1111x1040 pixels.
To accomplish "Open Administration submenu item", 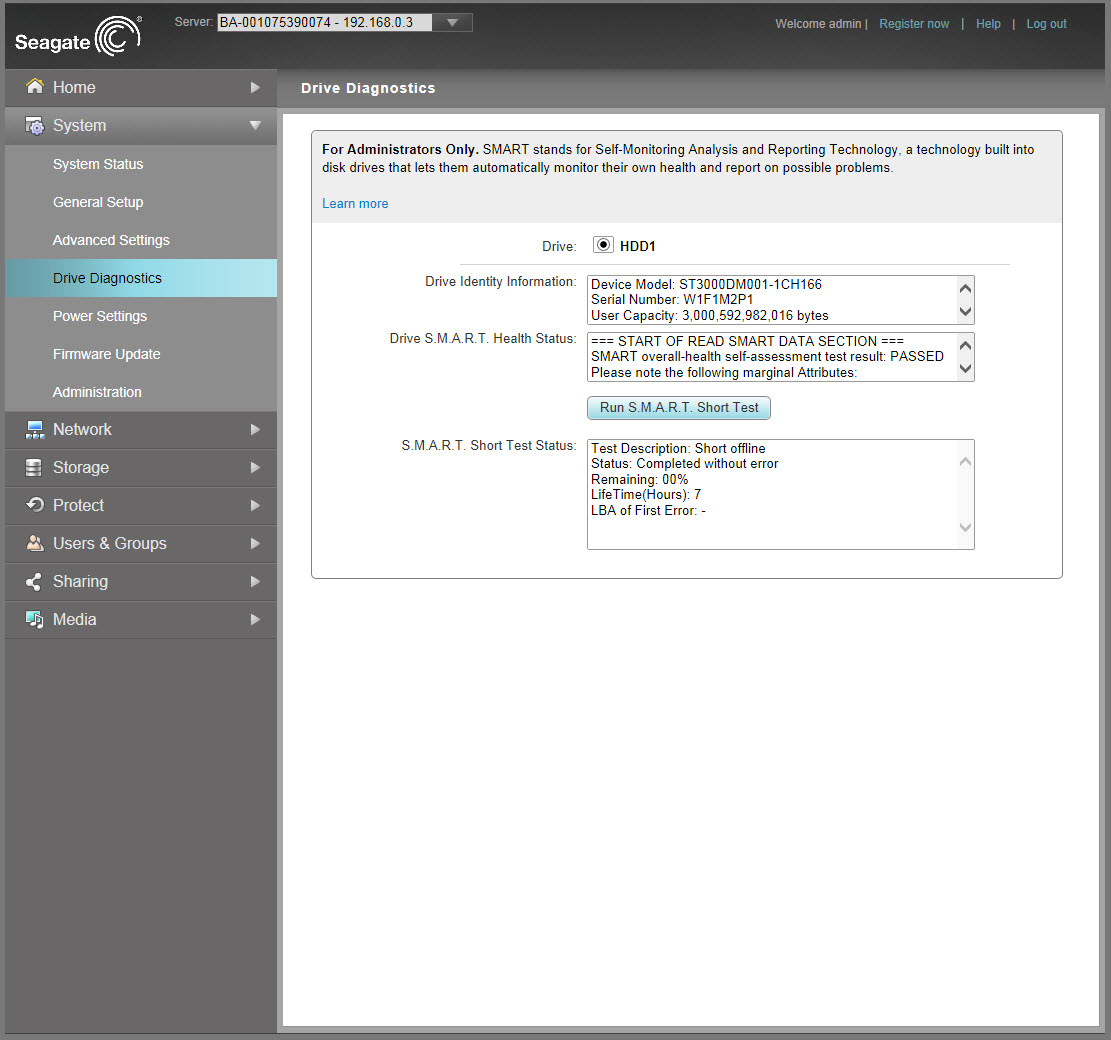I will click(141, 392).
